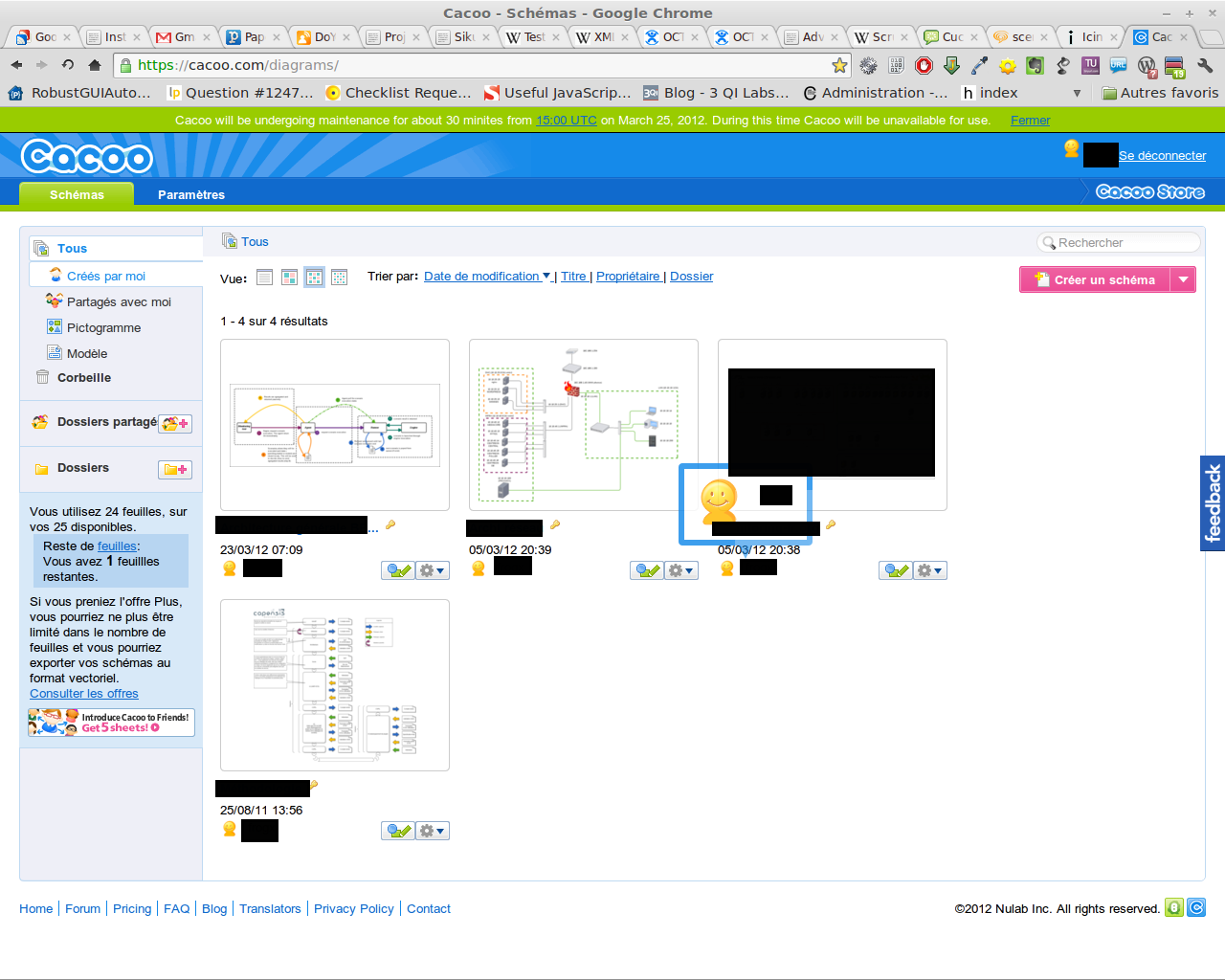Dismiss maintenance banner with Fermer
The width and height of the screenshot is (1225, 980).
click(x=1030, y=121)
